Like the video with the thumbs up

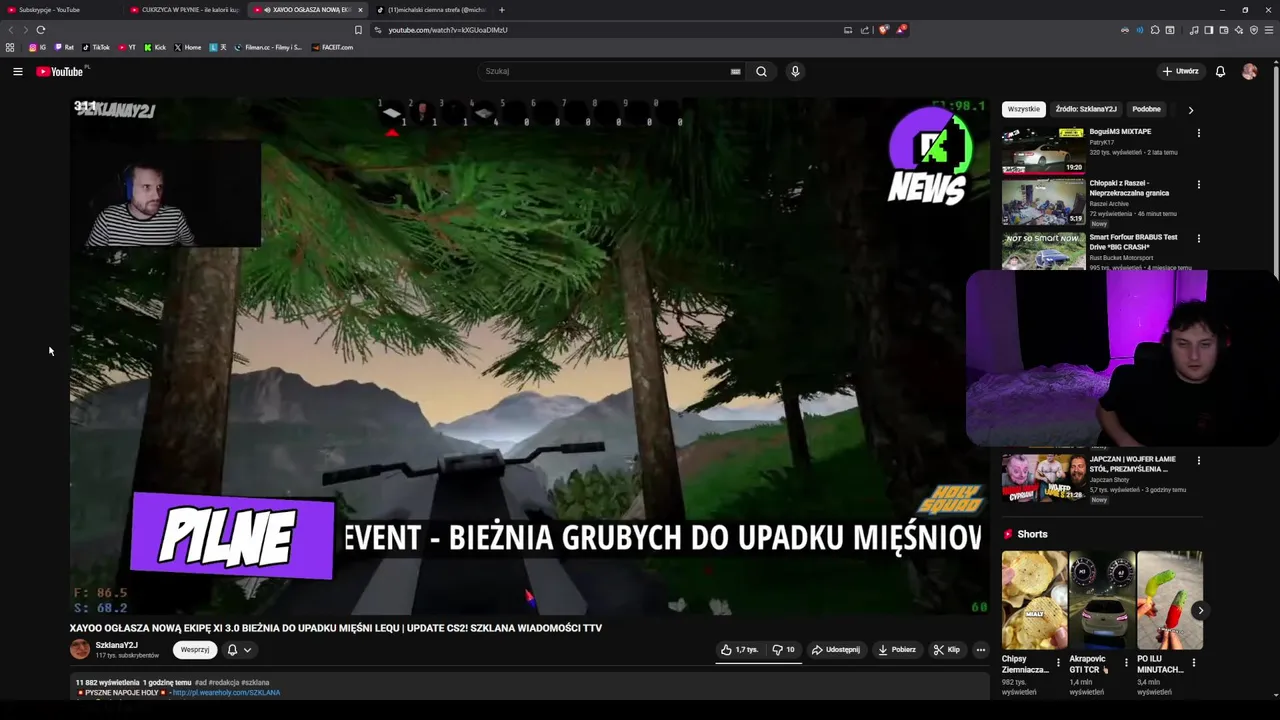tap(739, 650)
